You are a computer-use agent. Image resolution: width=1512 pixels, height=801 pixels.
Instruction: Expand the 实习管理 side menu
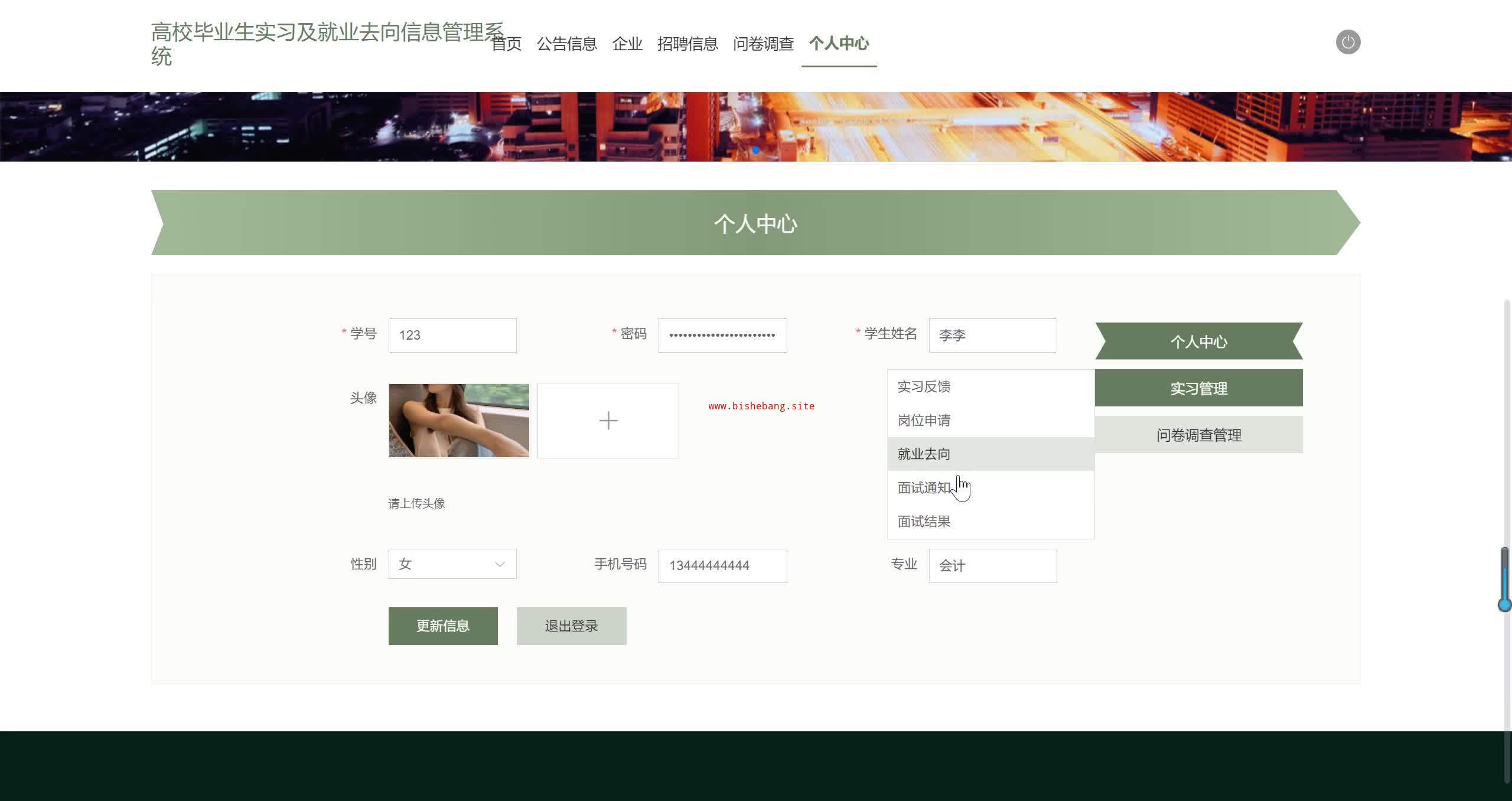1198,388
